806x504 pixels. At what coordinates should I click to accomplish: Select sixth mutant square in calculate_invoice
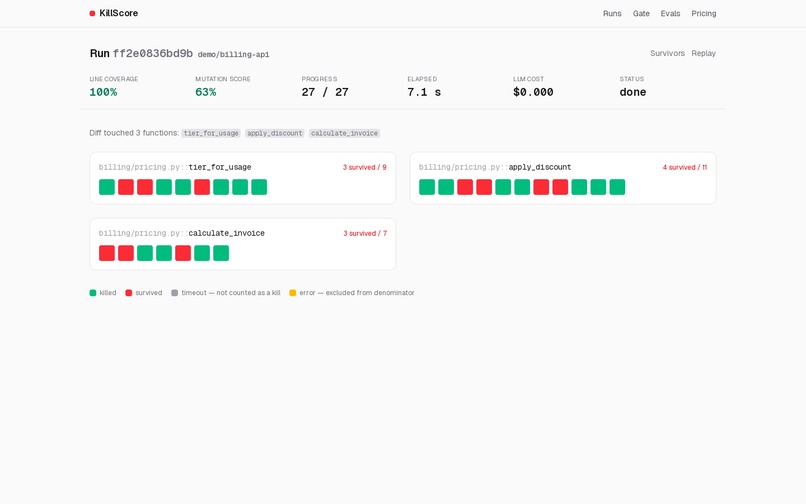coord(202,253)
